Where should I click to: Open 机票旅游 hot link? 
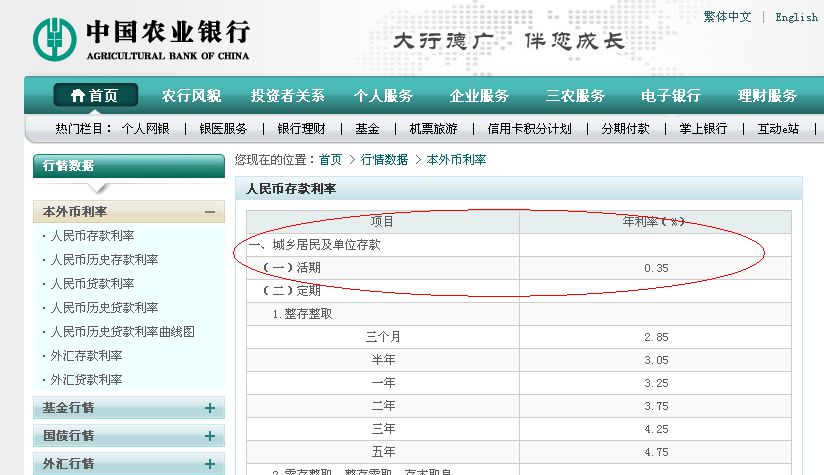[x=434, y=129]
